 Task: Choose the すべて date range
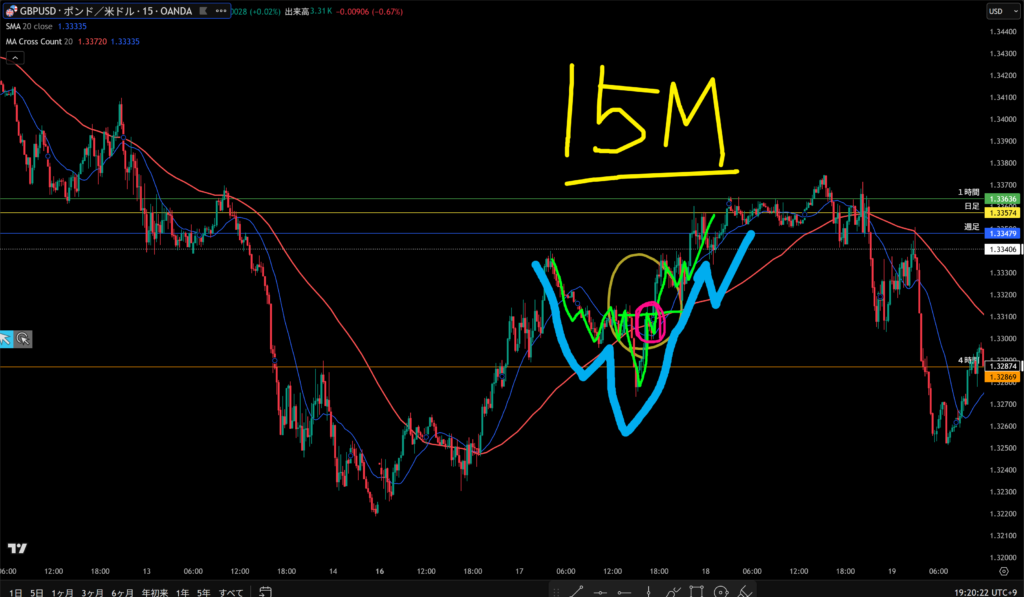click(x=231, y=590)
